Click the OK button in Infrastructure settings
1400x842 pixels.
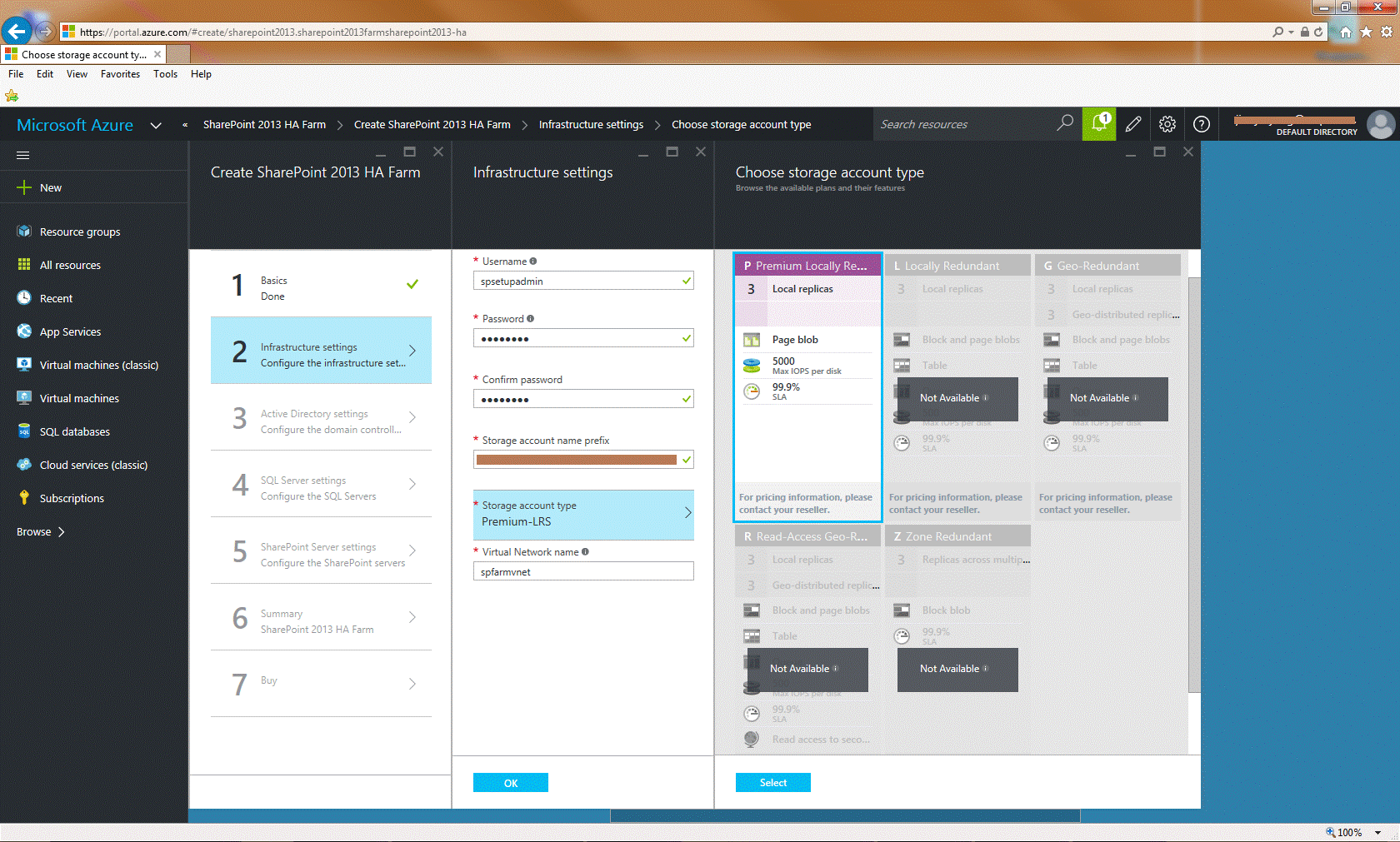[x=511, y=782]
